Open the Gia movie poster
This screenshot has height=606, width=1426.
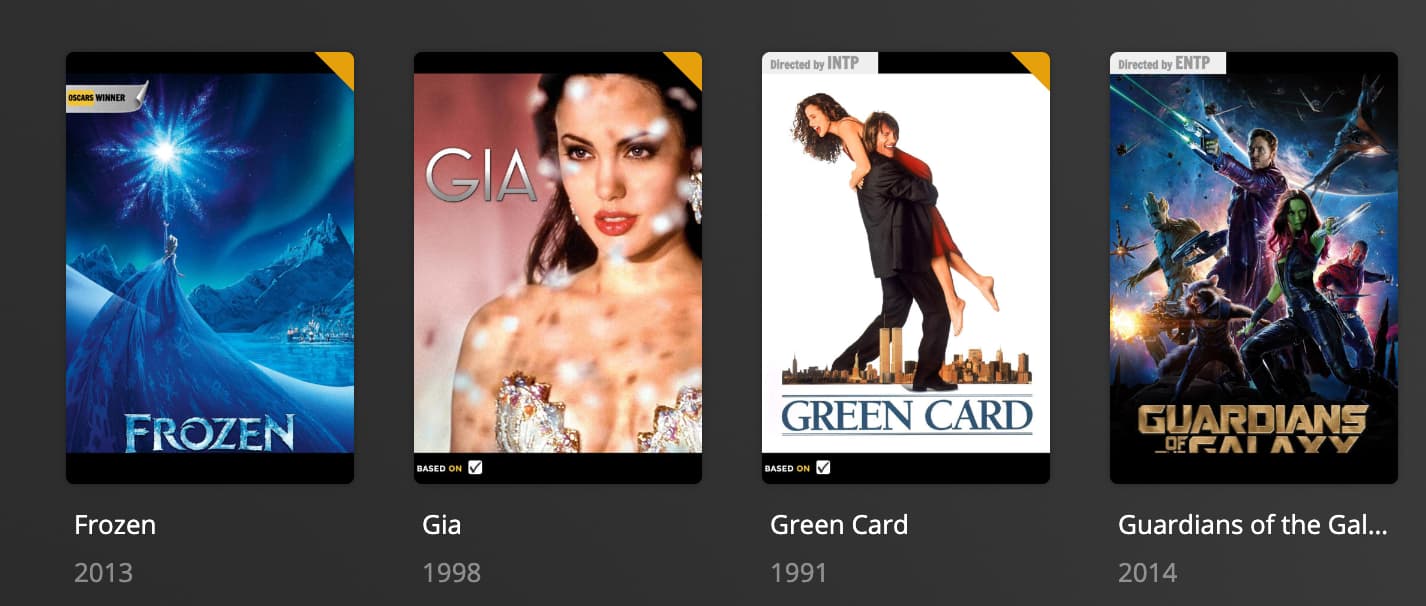[558, 268]
